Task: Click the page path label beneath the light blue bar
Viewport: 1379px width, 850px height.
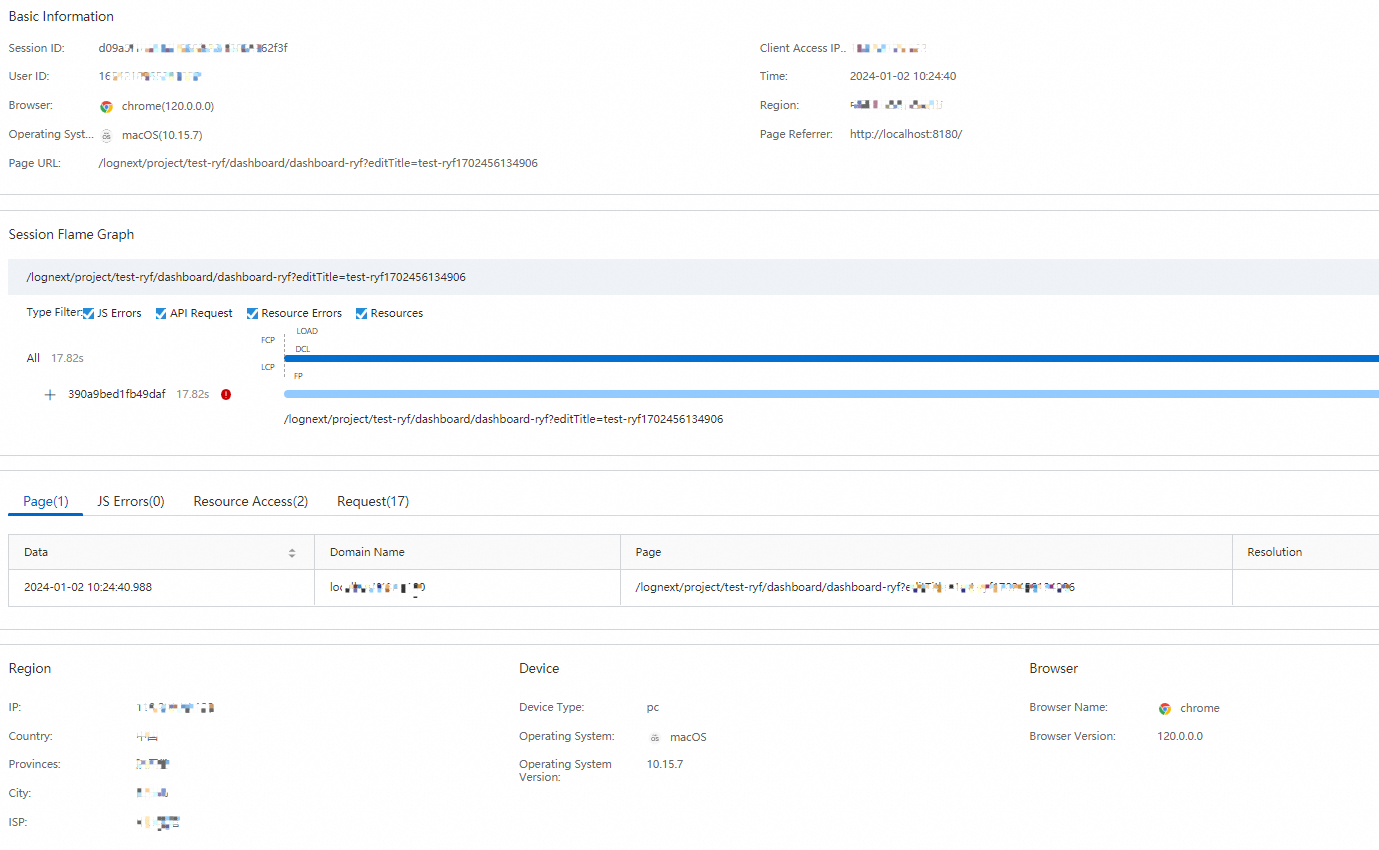Action: coord(504,420)
